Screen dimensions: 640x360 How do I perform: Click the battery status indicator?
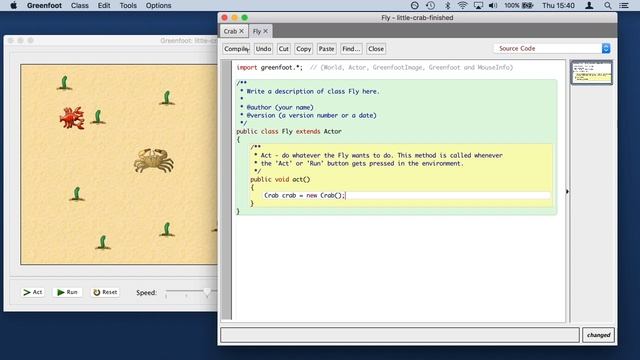pyautogui.click(x=519, y=5)
